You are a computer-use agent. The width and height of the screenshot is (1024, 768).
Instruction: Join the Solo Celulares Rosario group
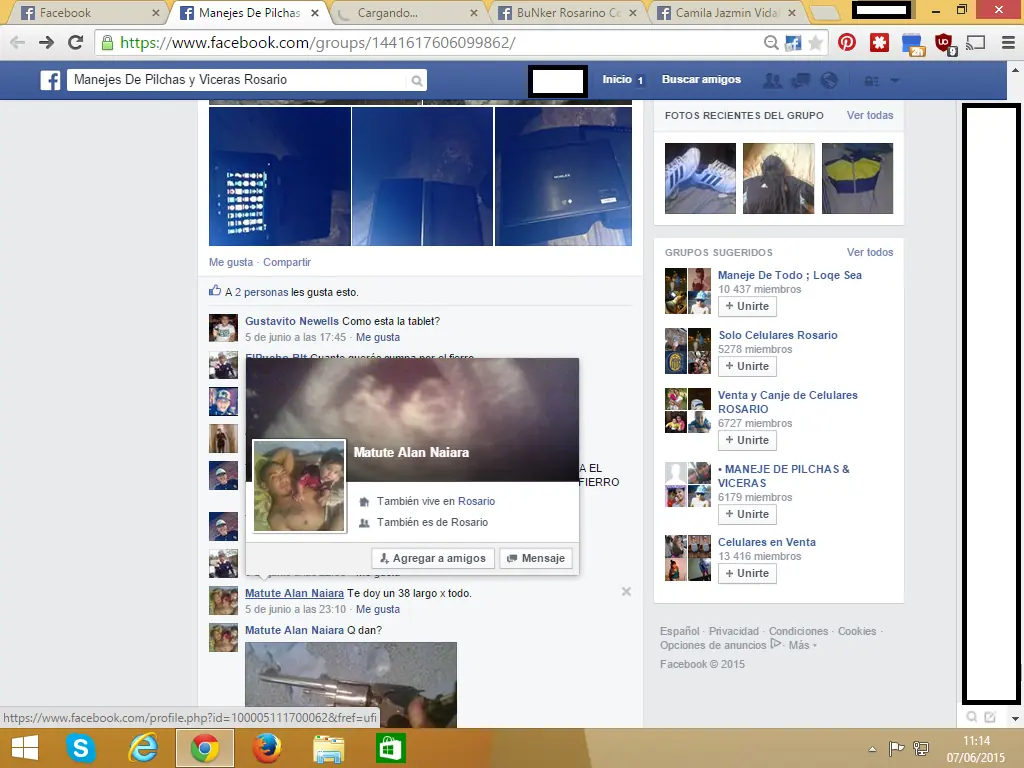[x=747, y=366]
